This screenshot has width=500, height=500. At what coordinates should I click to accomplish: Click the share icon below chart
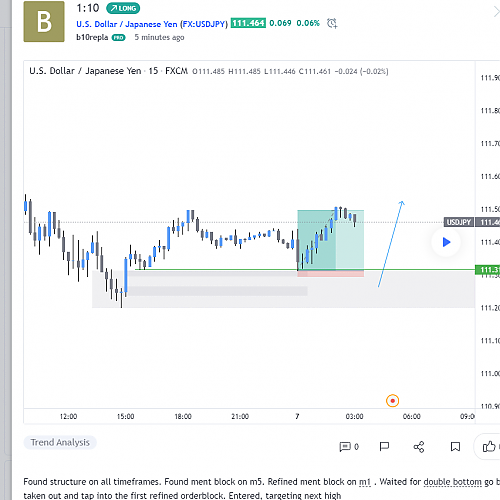click(x=419, y=447)
